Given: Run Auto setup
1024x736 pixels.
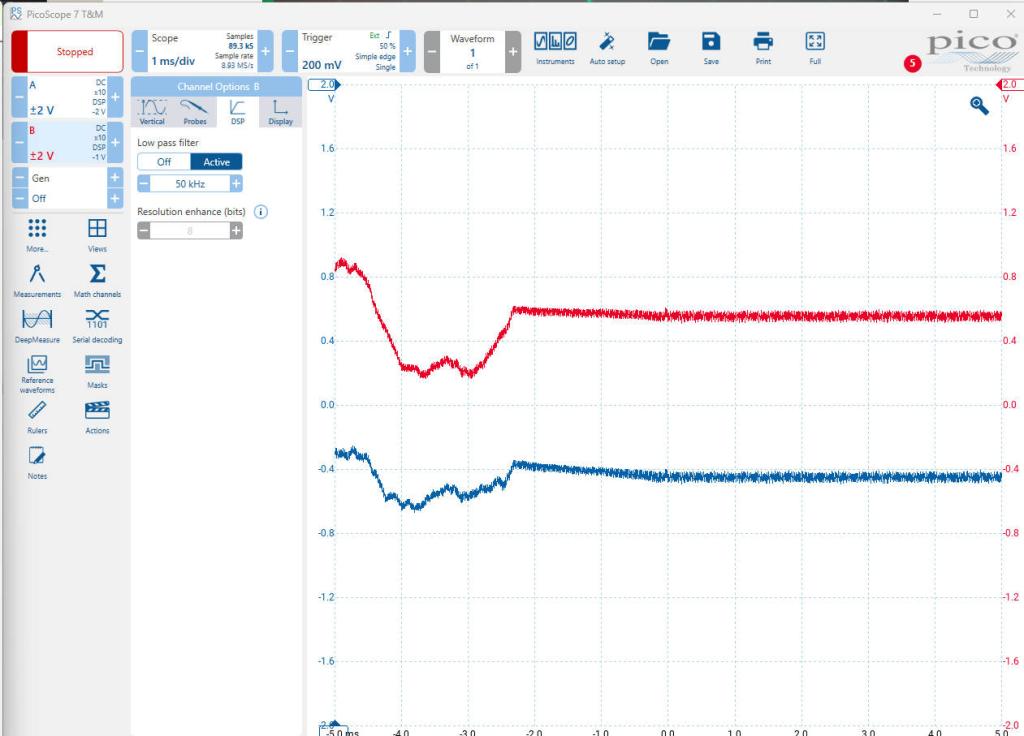Looking at the screenshot, I should point(606,47).
